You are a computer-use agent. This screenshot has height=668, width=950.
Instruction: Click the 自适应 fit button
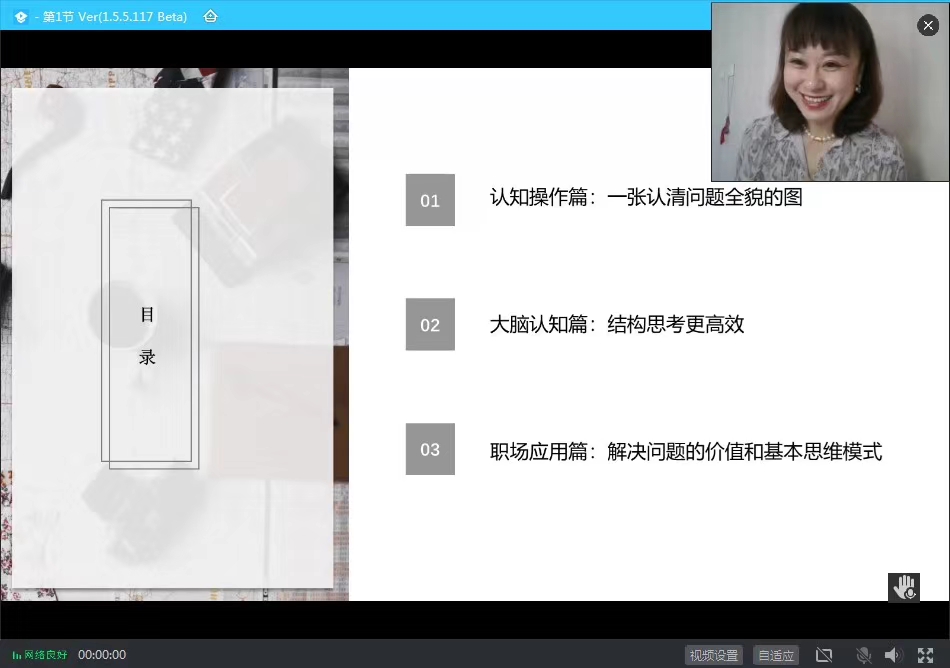776,655
